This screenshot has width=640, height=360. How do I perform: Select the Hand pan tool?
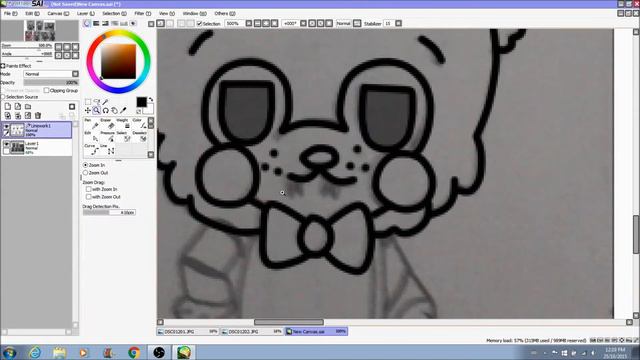point(115,111)
